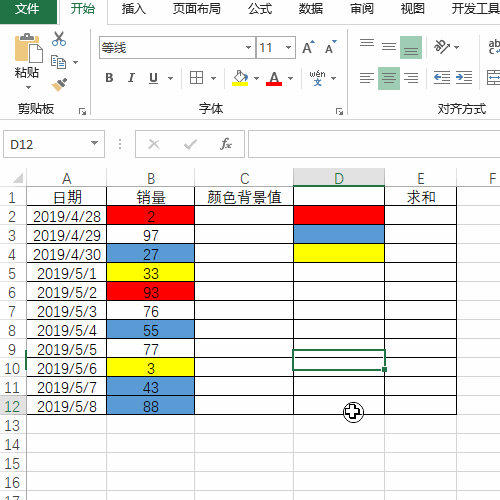
Task: Apply red font color A
Action: pyautogui.click(x=274, y=78)
